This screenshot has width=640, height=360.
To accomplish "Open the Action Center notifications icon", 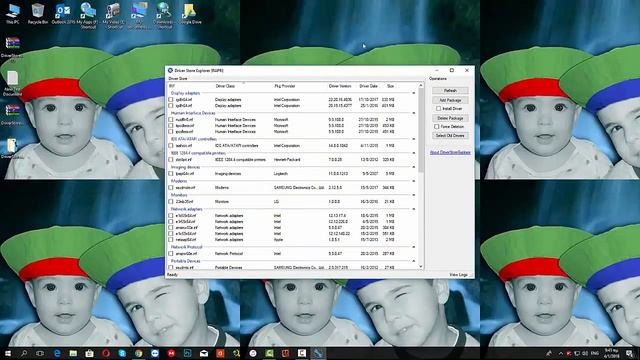I will 629,353.
